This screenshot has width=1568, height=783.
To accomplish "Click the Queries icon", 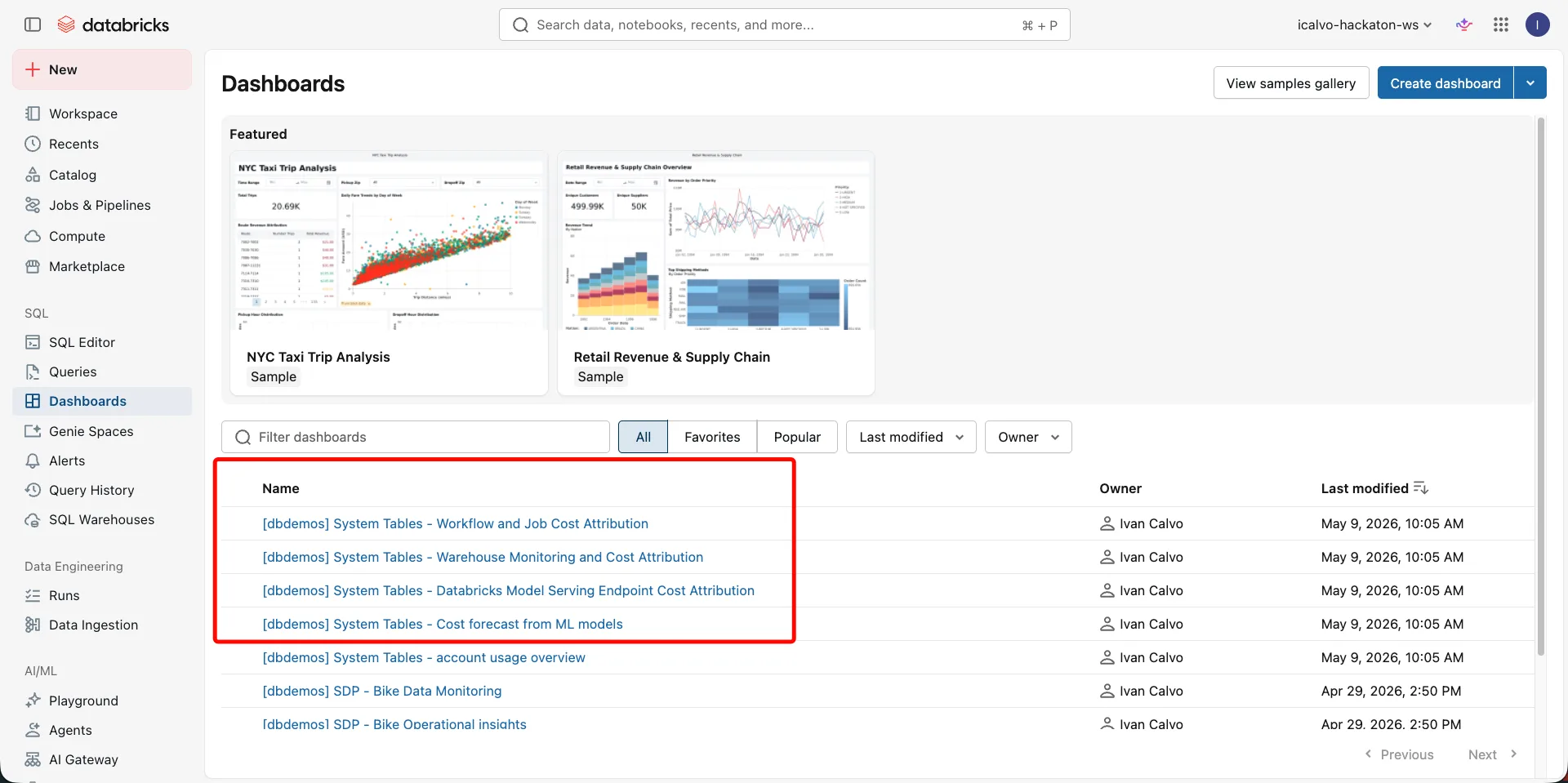I will (x=33, y=371).
